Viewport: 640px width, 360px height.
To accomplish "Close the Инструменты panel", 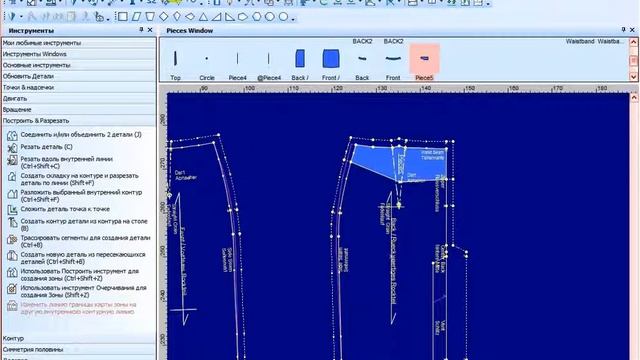I will 150,30.
